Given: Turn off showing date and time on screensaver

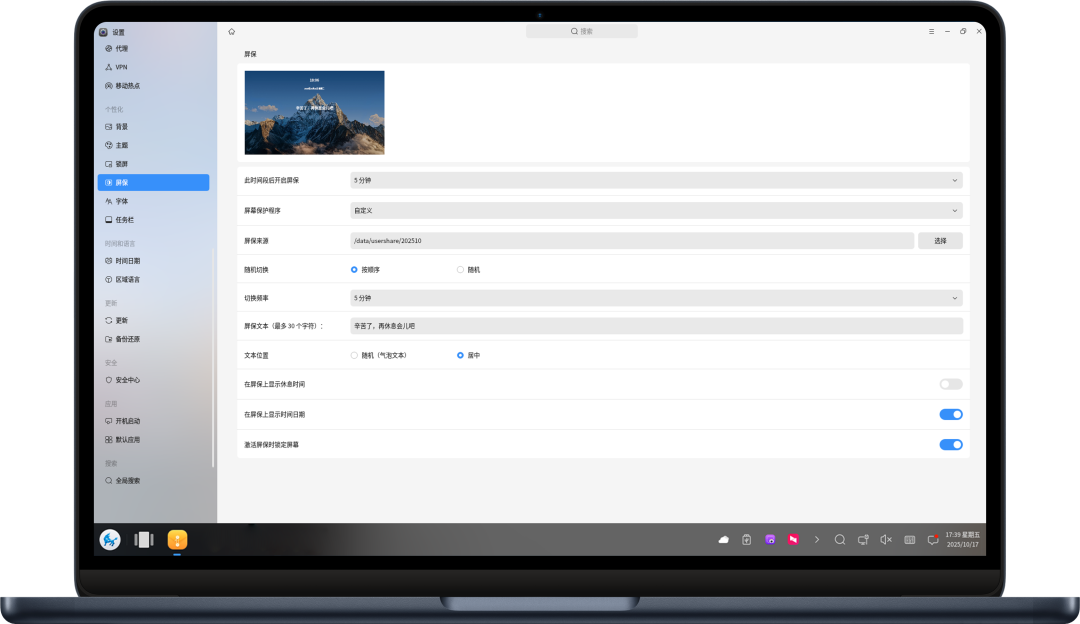Looking at the screenshot, I should point(950,414).
